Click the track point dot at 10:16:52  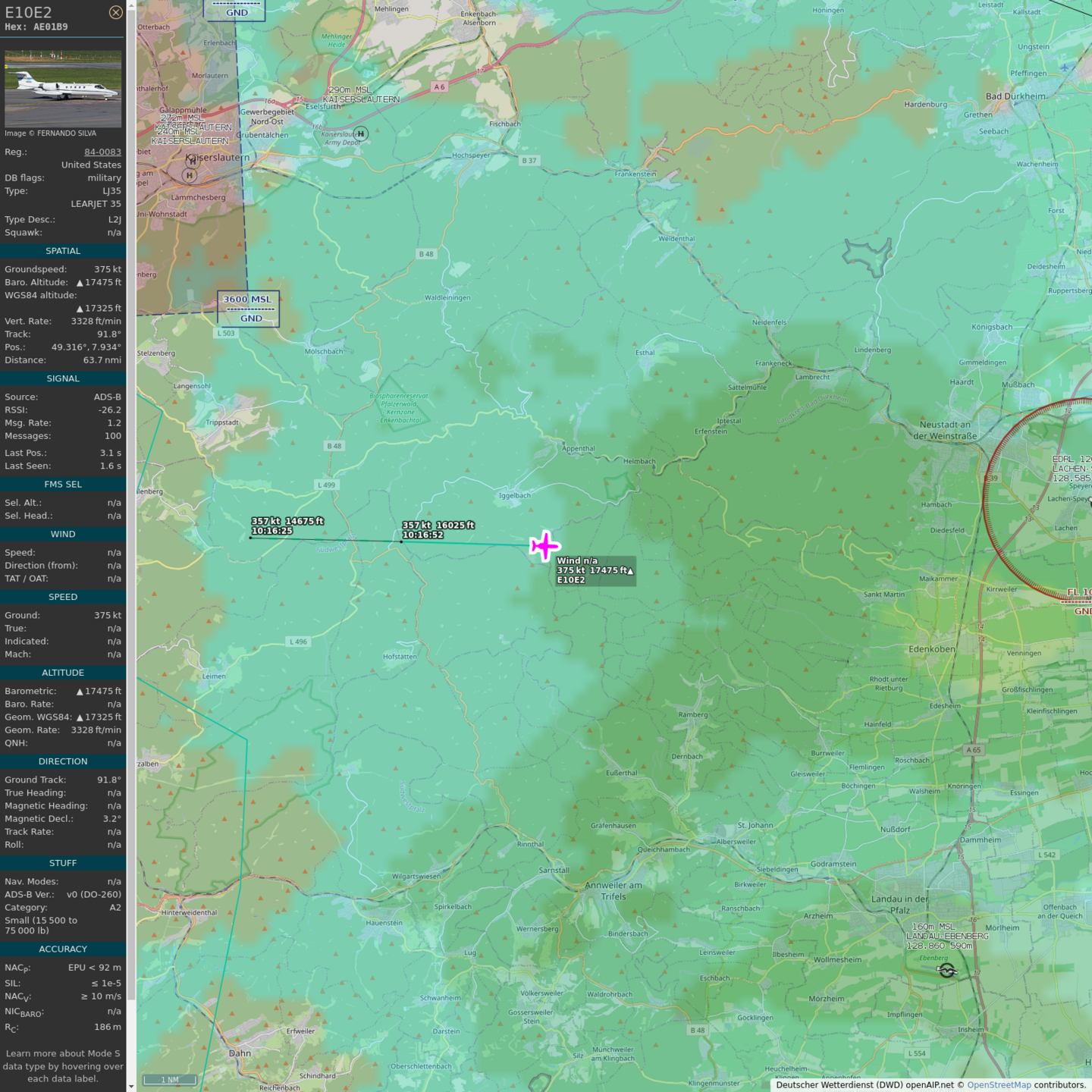pyautogui.click(x=401, y=542)
